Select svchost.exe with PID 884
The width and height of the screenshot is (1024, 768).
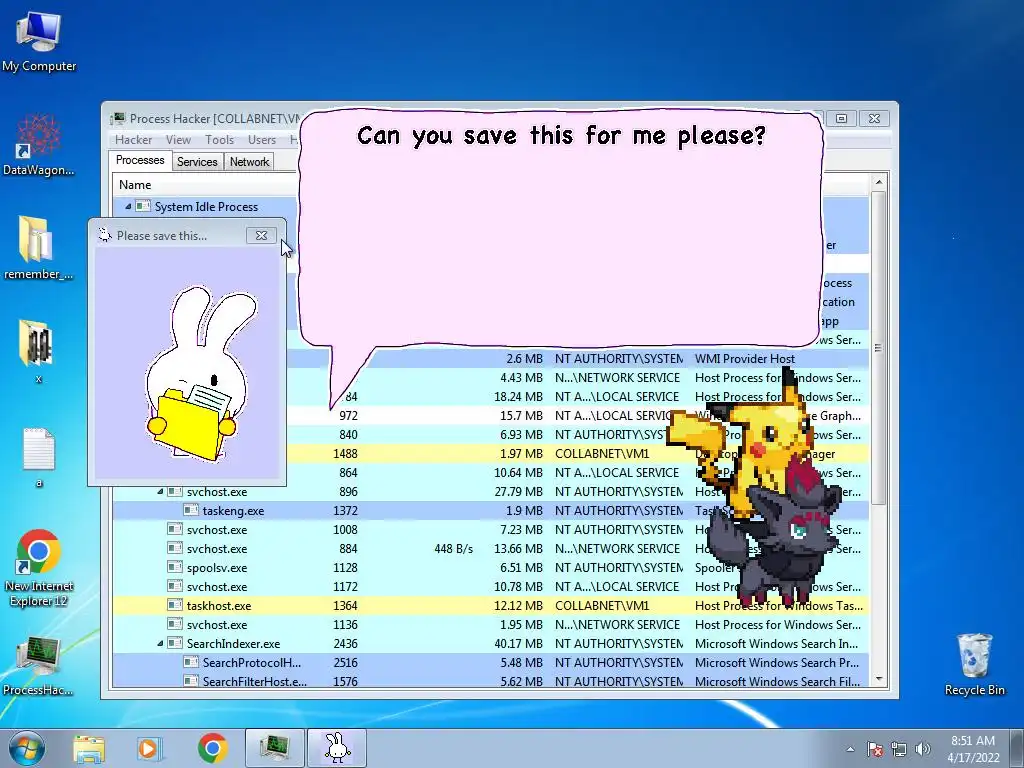(x=491, y=549)
